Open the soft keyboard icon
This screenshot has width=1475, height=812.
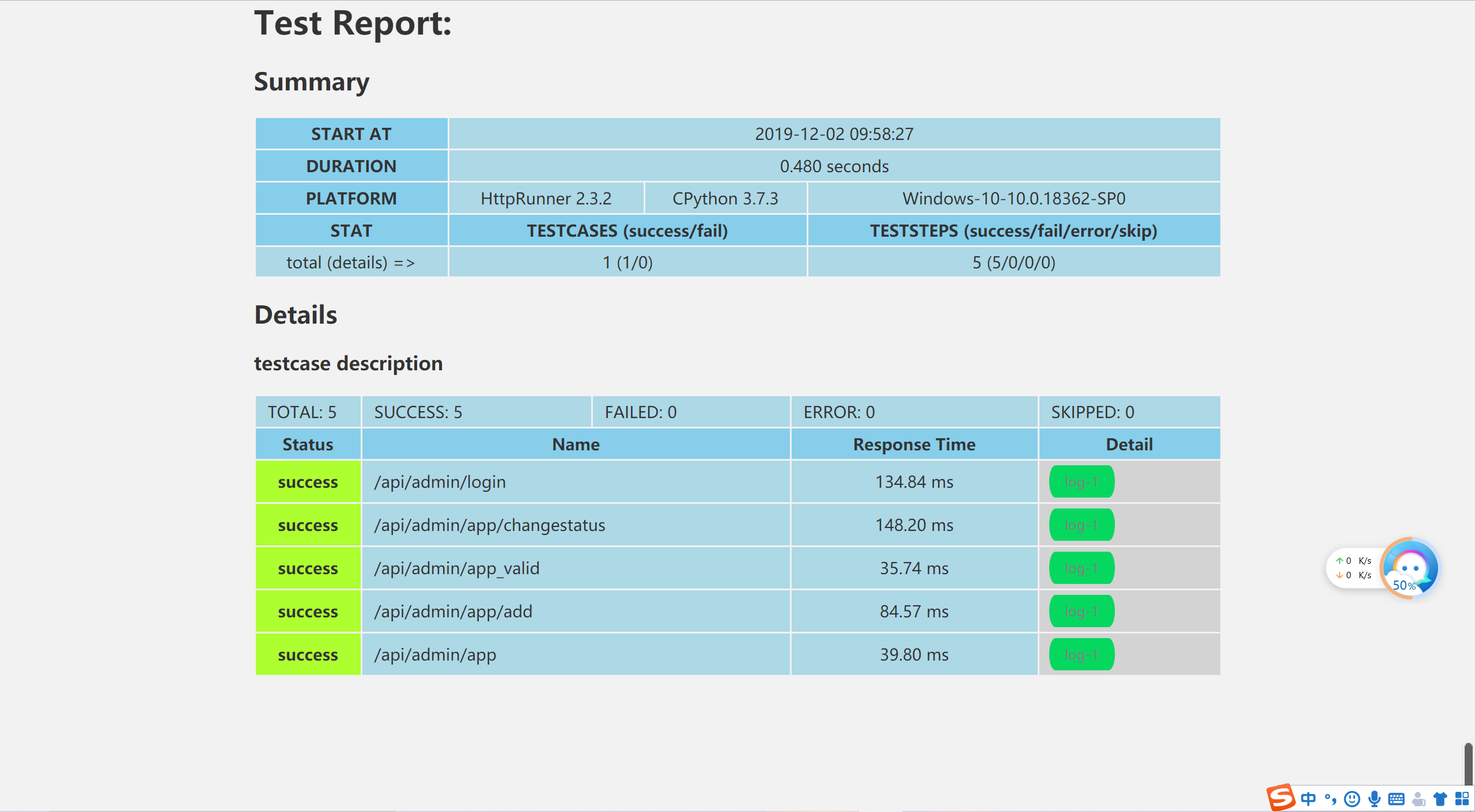(x=1396, y=799)
